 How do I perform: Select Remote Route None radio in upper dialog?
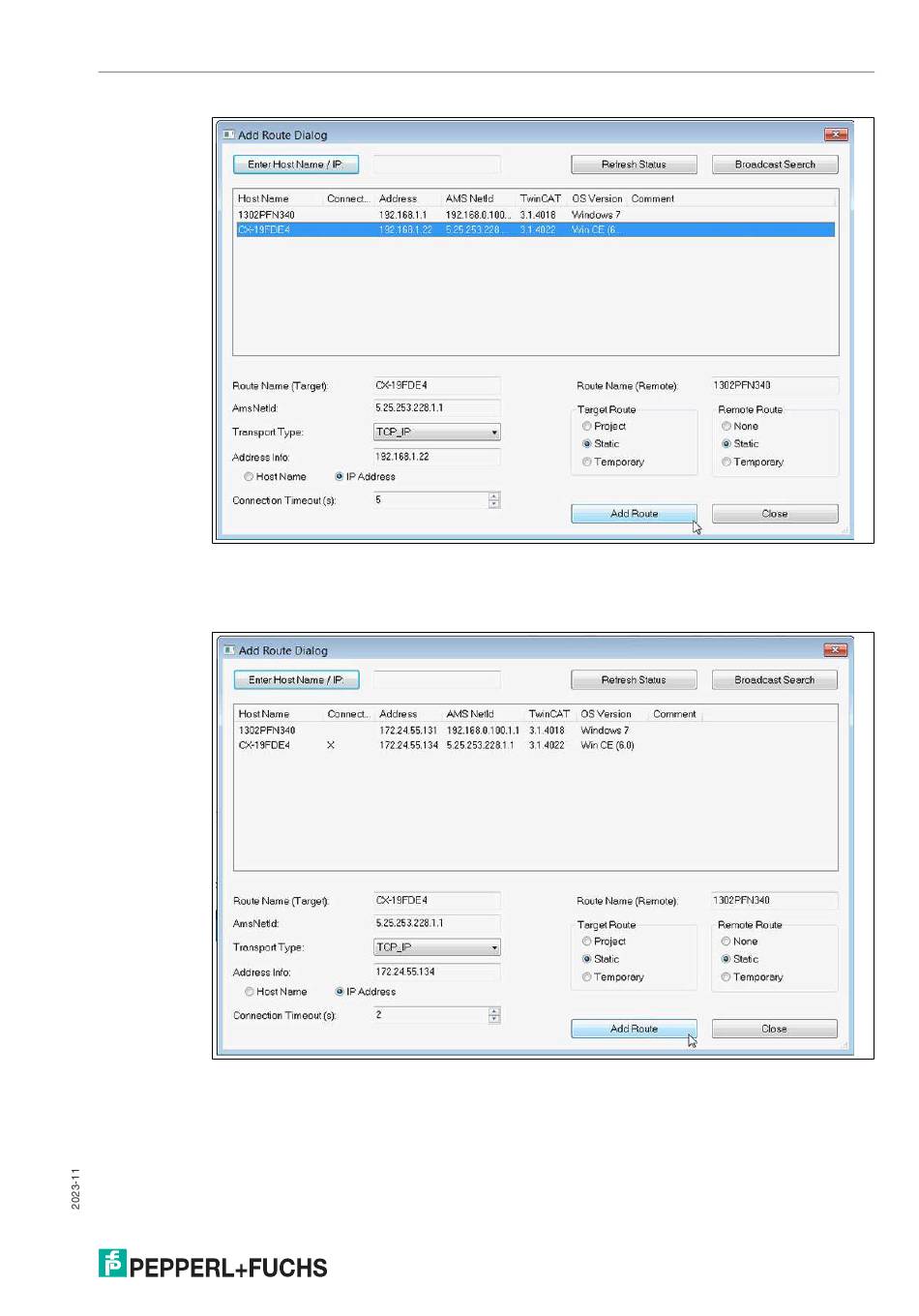[726, 427]
